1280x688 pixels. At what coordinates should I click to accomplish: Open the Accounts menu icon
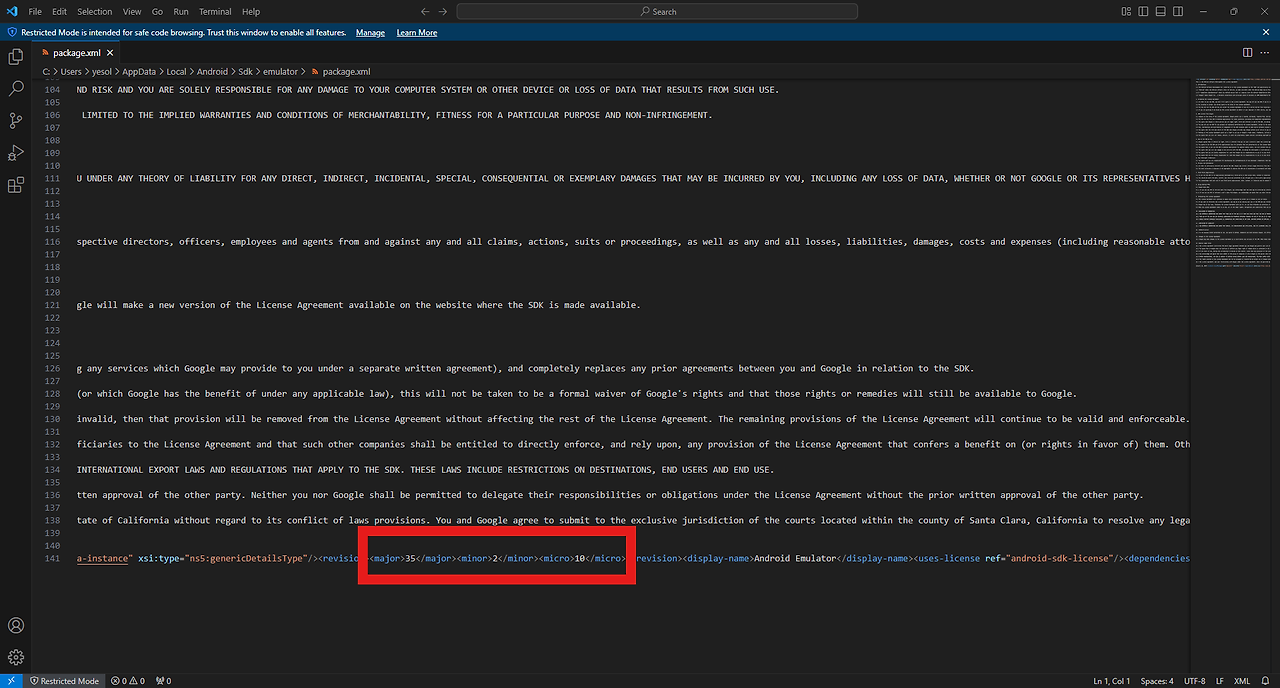16,626
